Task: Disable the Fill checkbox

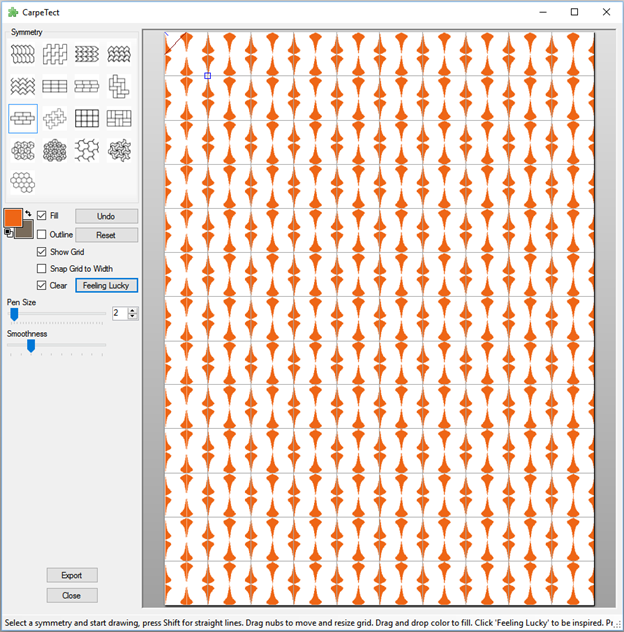Action: pyautogui.click(x=42, y=216)
